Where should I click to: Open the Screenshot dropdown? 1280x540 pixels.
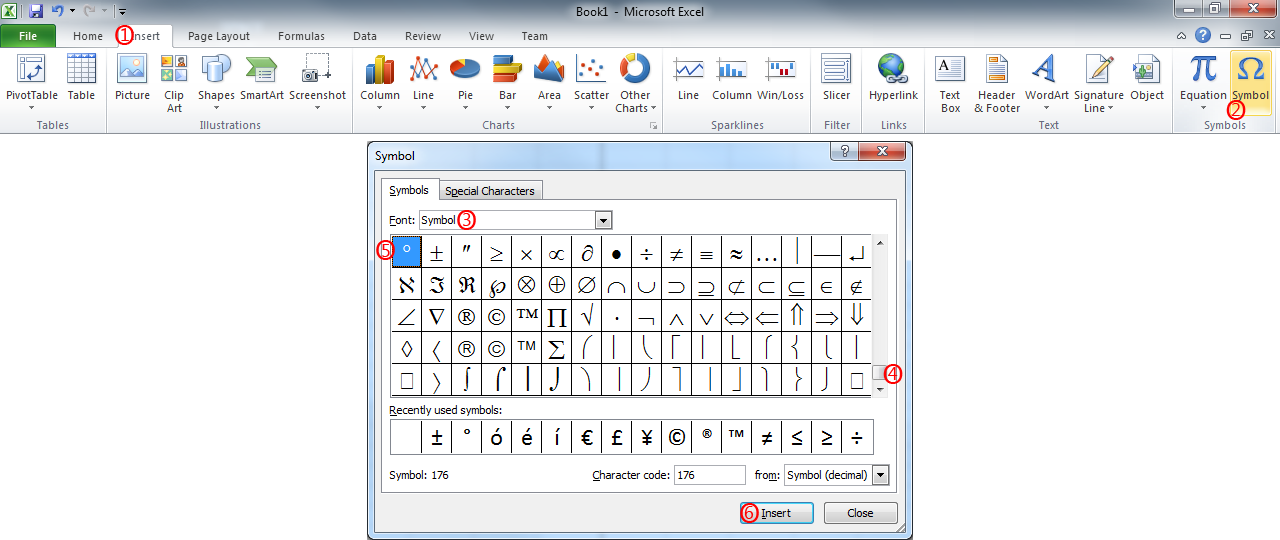(x=318, y=82)
